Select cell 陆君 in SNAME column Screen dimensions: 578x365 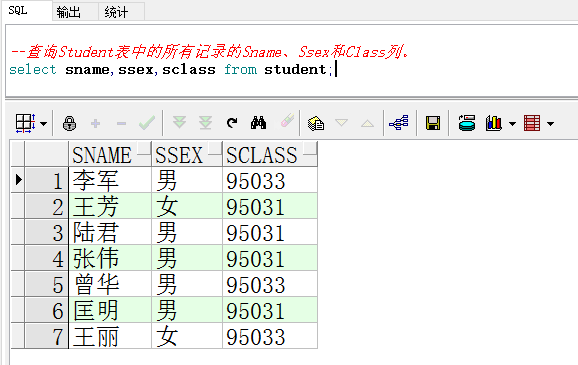[x=110, y=232]
